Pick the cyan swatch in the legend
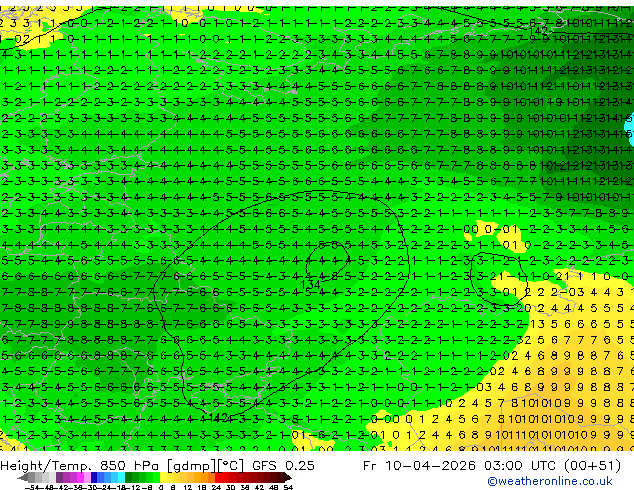 pos(121,477)
